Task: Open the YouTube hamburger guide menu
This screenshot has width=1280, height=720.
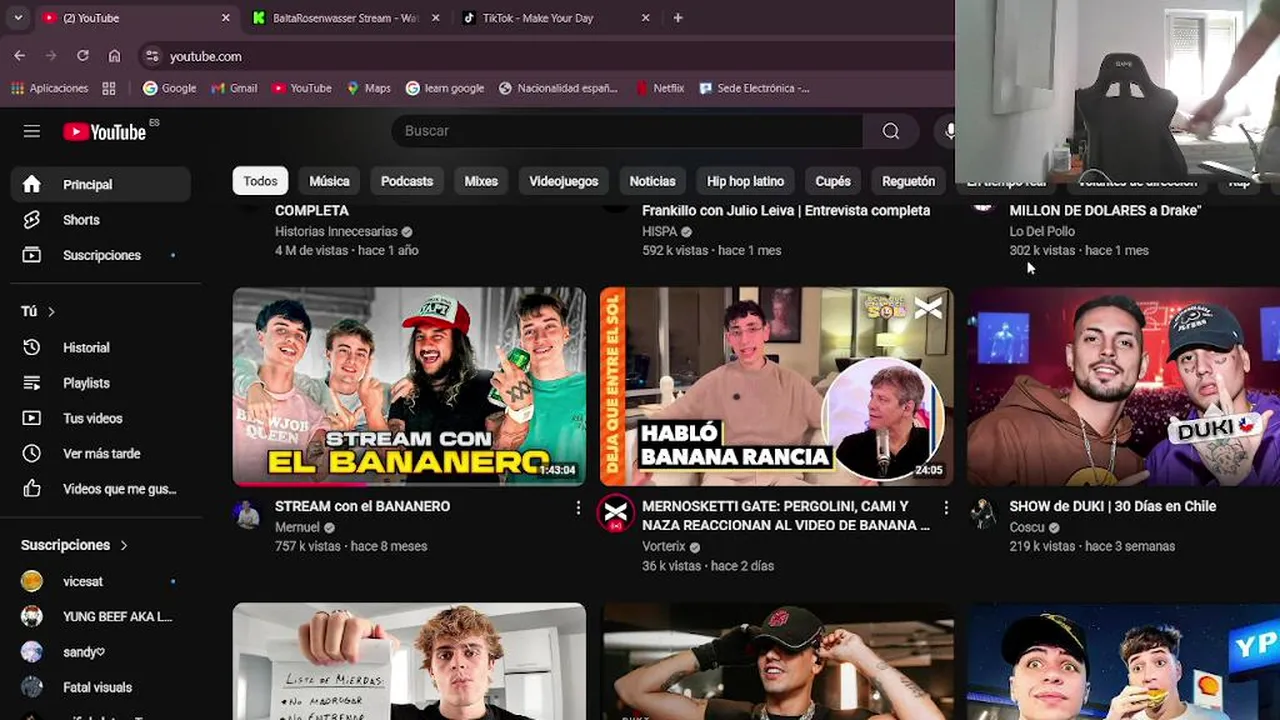Action: point(32,131)
